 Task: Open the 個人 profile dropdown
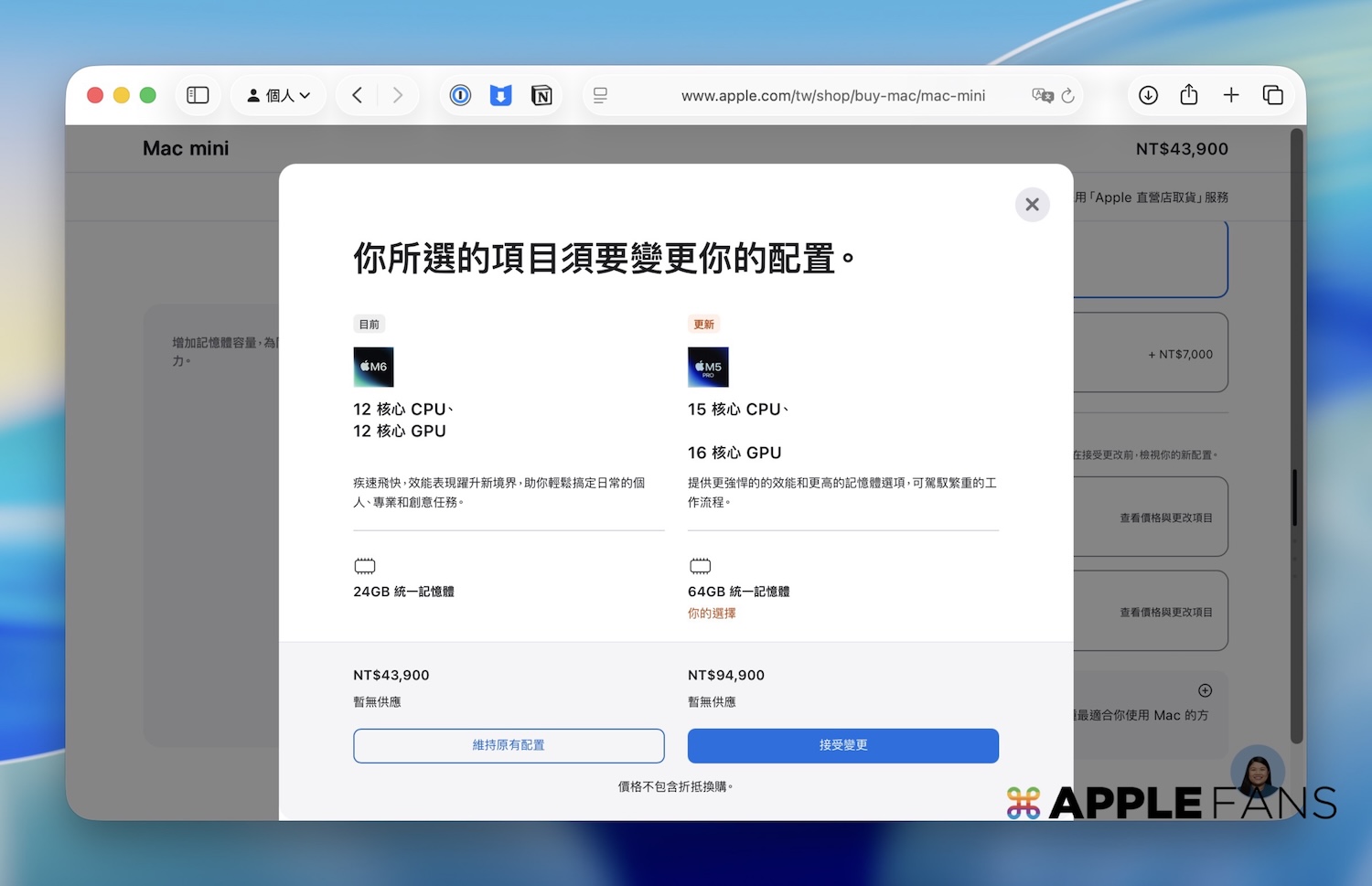pyautogui.click(x=279, y=95)
